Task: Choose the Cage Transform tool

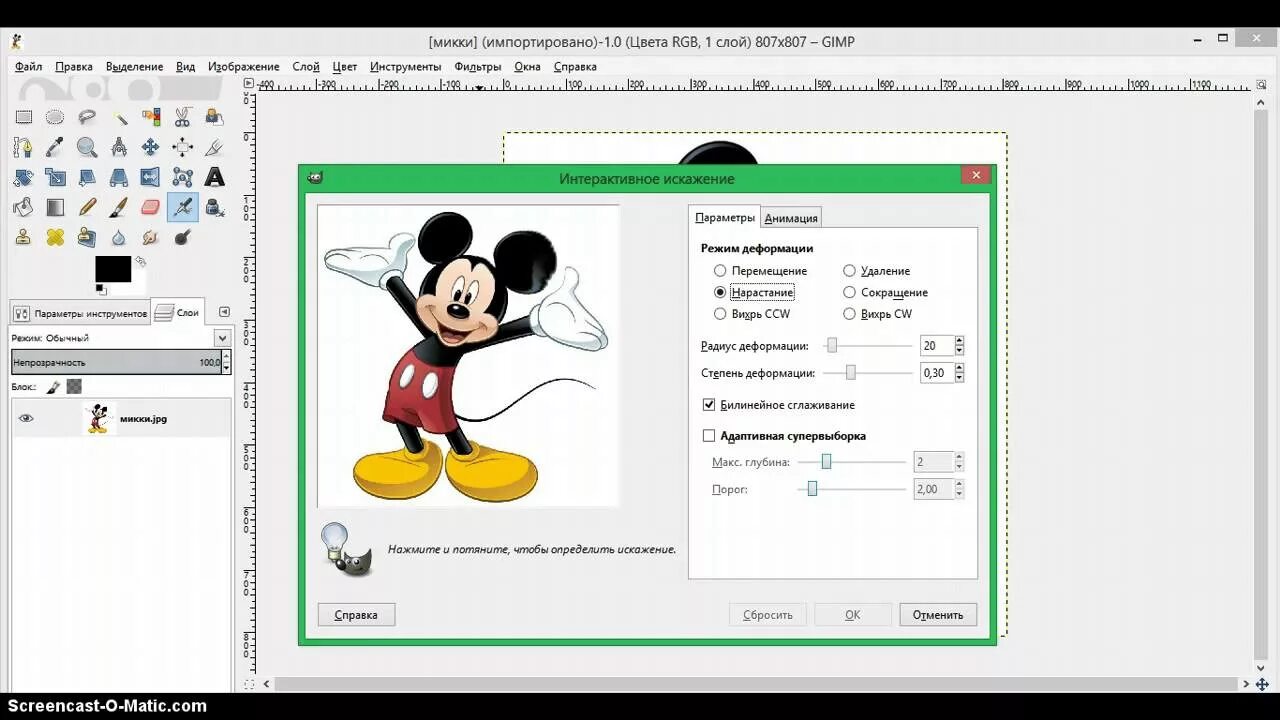Action: coord(183,178)
